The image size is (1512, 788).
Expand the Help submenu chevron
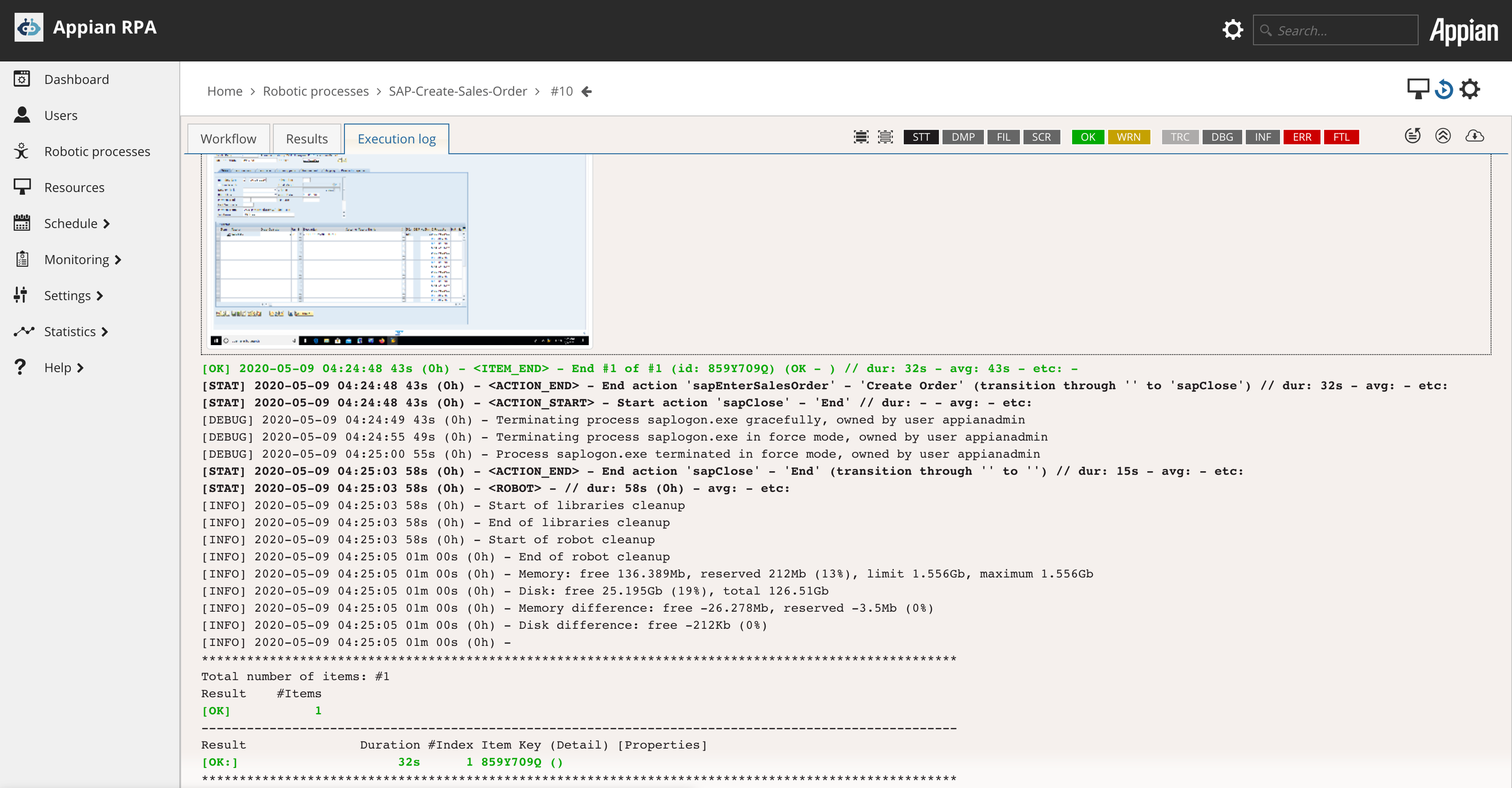80,368
